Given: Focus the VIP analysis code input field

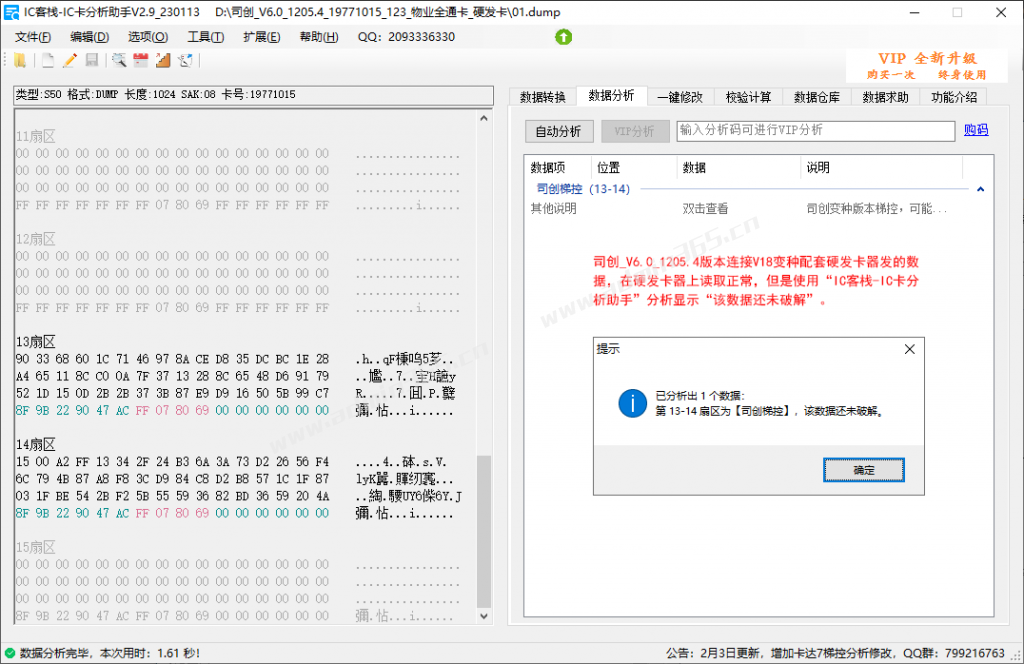Looking at the screenshot, I should coord(816,131).
